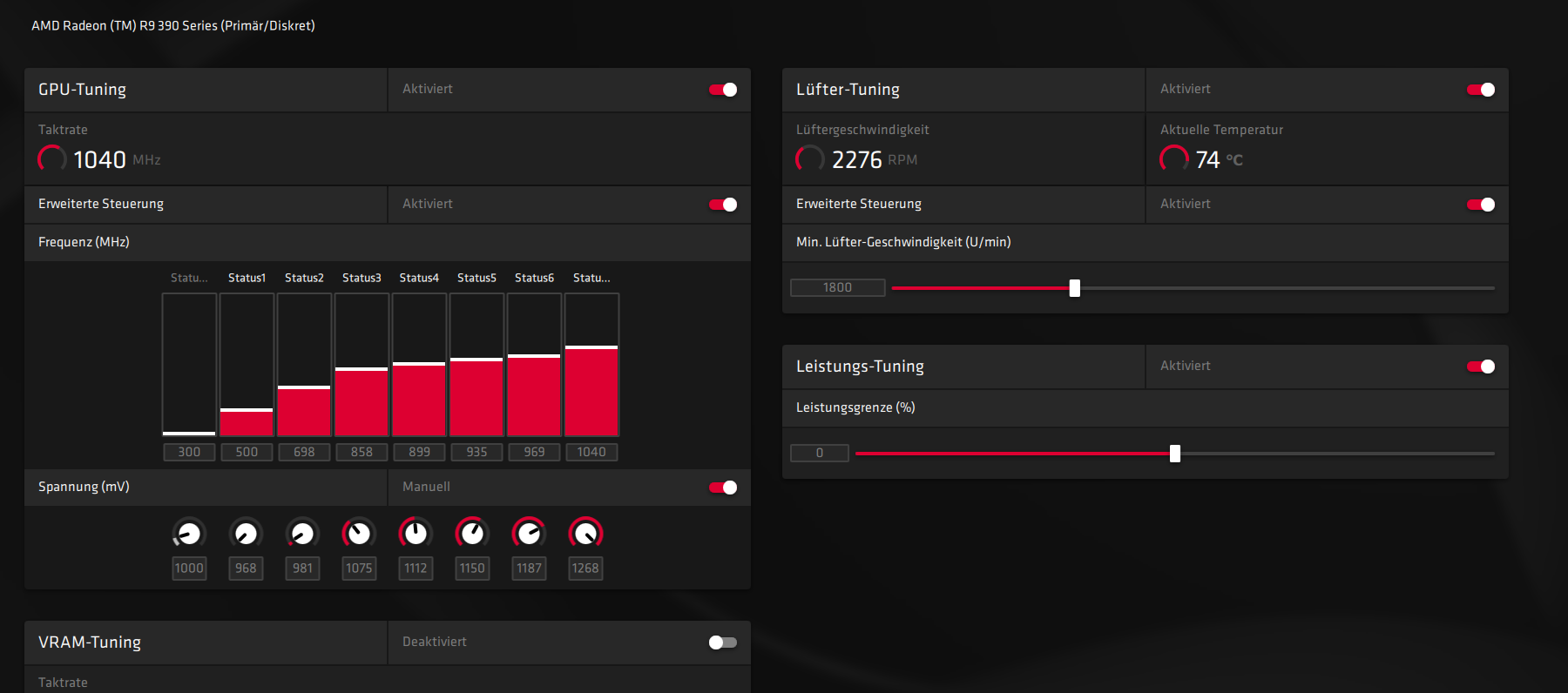Click the Status1 frequency bar
This screenshot has height=693, width=1568.
click(x=247, y=365)
